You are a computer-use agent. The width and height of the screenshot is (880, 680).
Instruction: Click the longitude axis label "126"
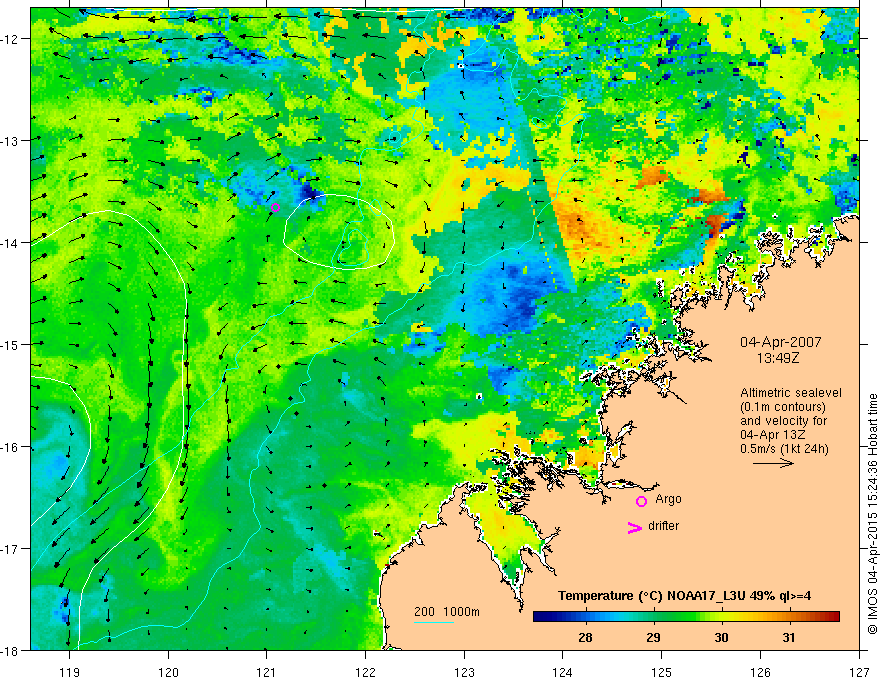pyautogui.click(x=760, y=672)
